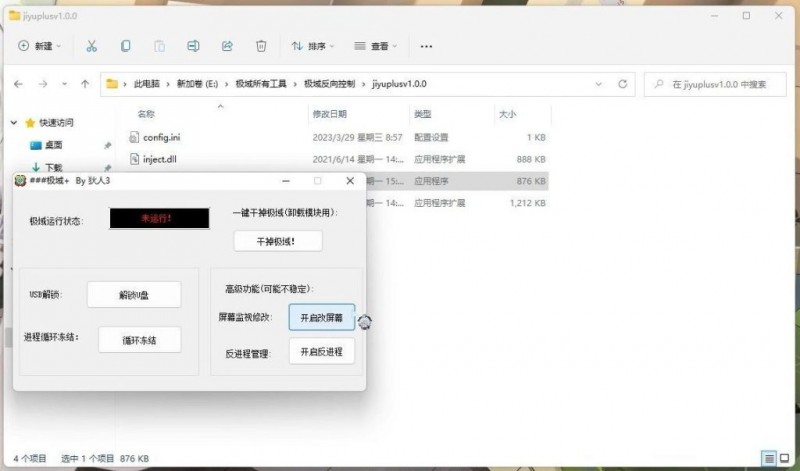The height and width of the screenshot is (471, 800).
Task: Click the pin icon next to 桌面
Action: pyautogui.click(x=108, y=145)
